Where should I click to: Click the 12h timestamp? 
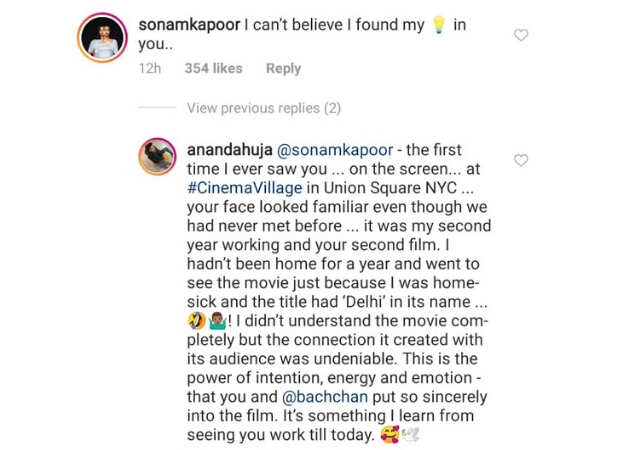pos(150,68)
